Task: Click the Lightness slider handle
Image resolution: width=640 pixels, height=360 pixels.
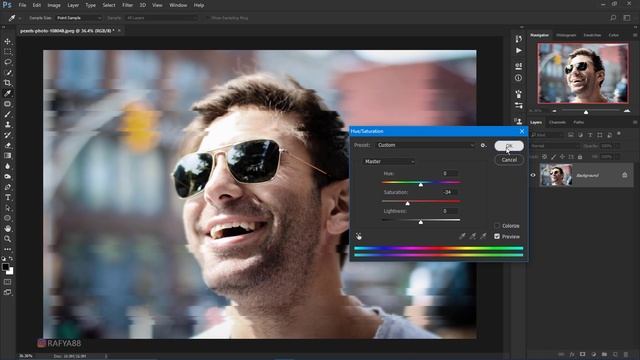Action: click(421, 222)
